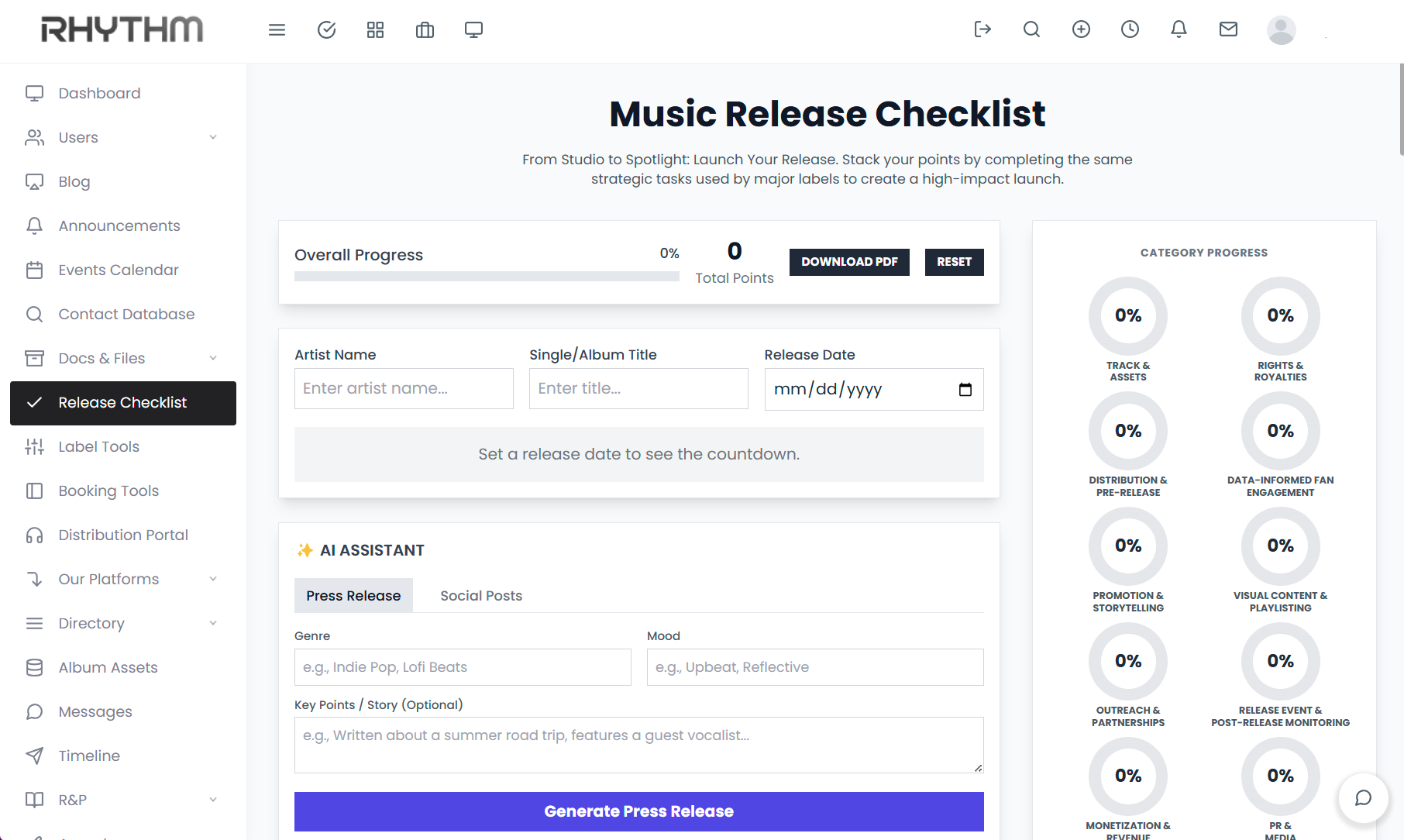Screen dimensions: 1404x840
Task: Open the chat bubble in the bottom corner
Action: coord(1364,799)
